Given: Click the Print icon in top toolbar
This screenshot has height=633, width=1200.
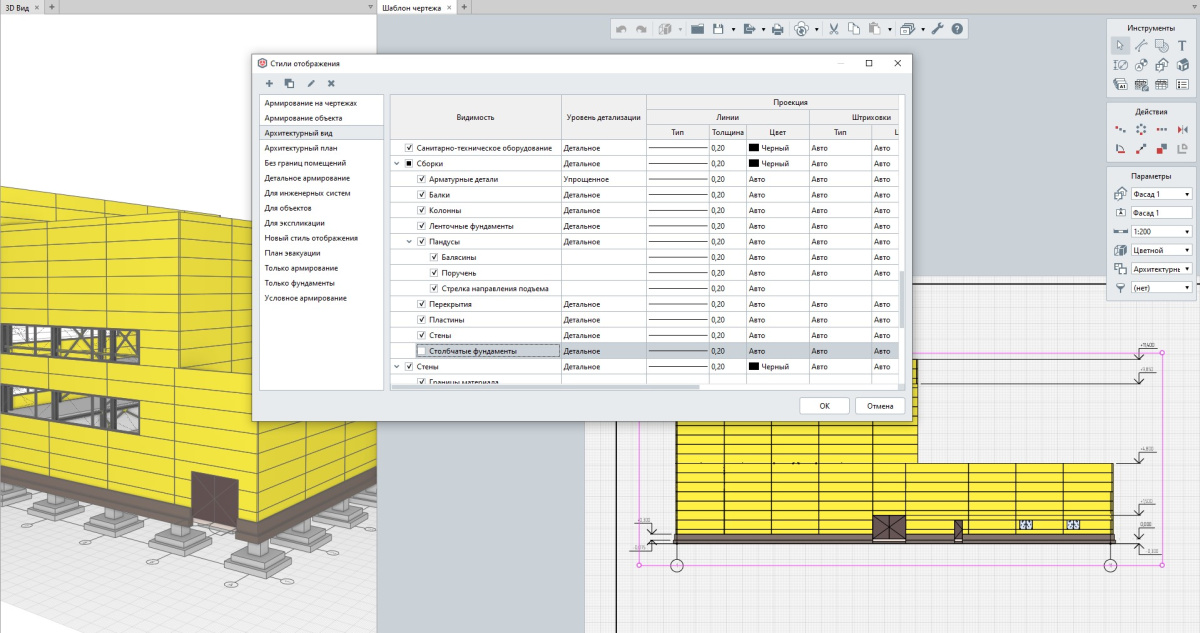Looking at the screenshot, I should click(777, 29).
